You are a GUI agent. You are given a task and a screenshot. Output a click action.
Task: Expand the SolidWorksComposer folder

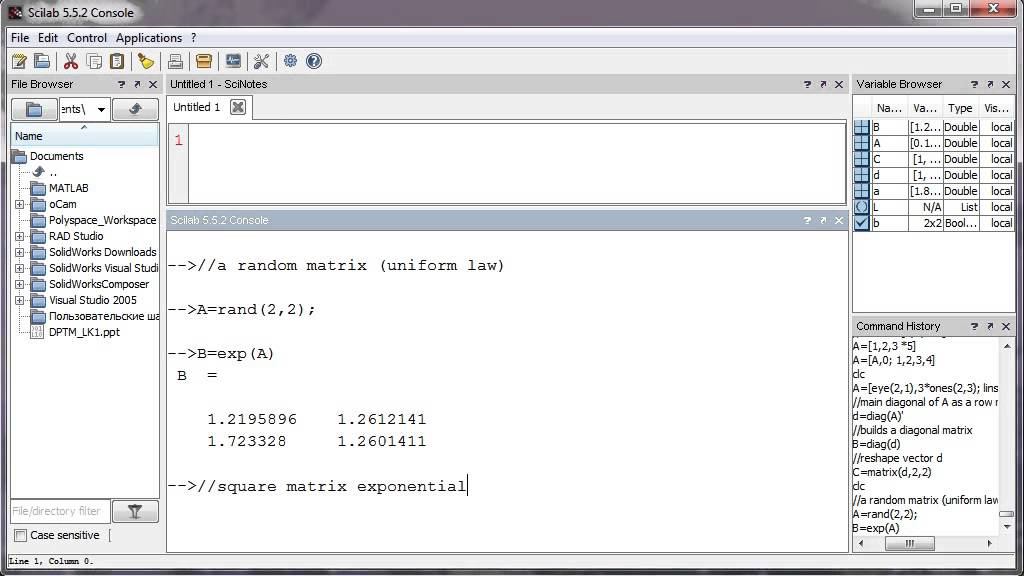coord(20,284)
